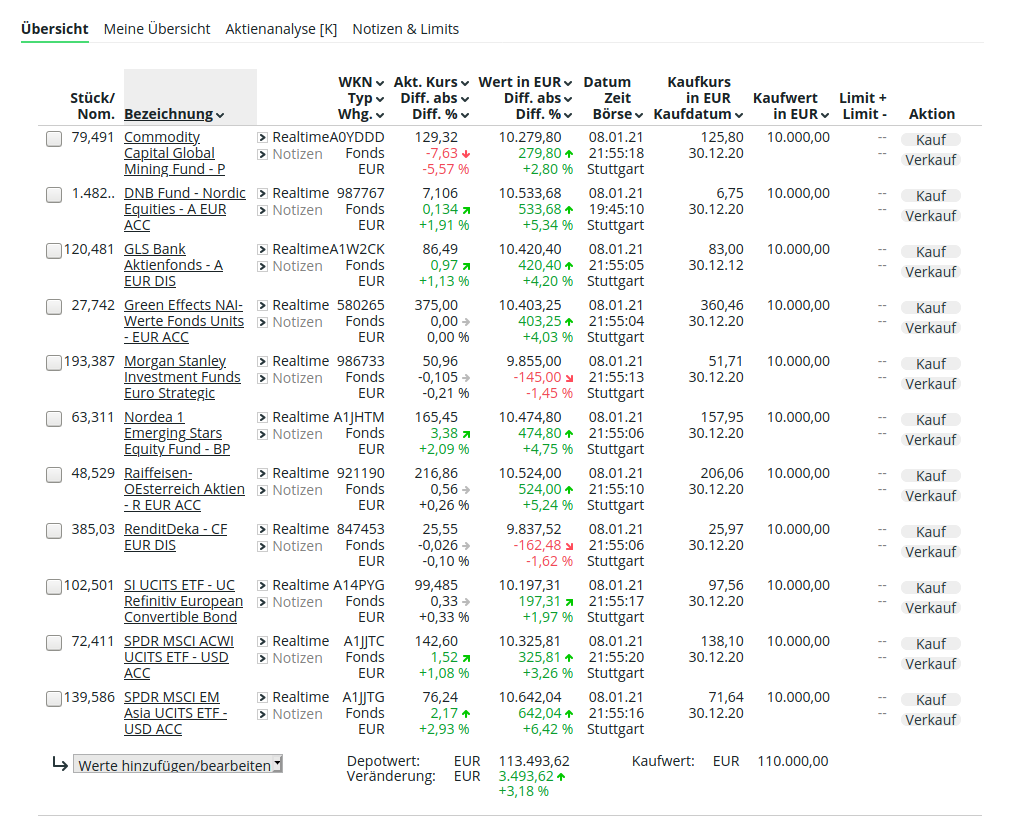The height and width of the screenshot is (824, 1013).
Task: Open Realtime arrow icon for GLS Bank row
Action: point(262,249)
